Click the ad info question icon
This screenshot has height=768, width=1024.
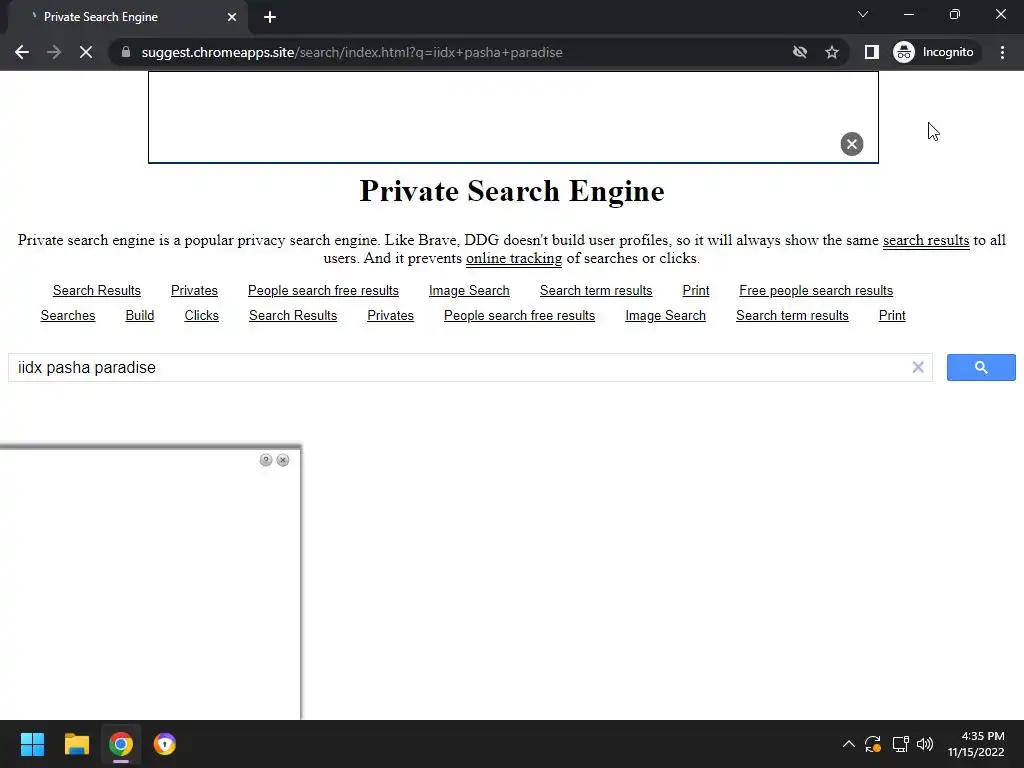(266, 460)
